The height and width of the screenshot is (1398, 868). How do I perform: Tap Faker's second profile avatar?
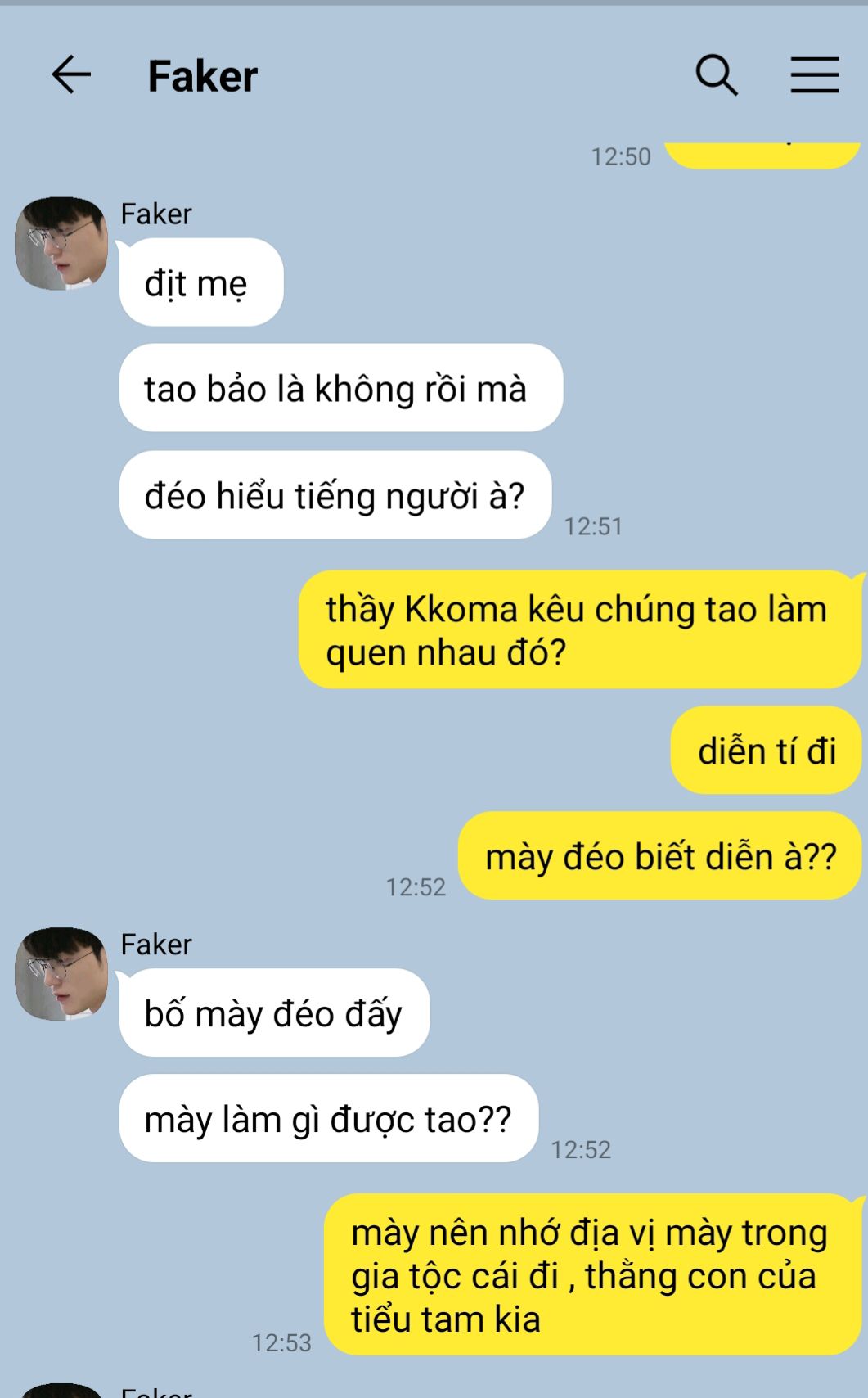point(61,974)
